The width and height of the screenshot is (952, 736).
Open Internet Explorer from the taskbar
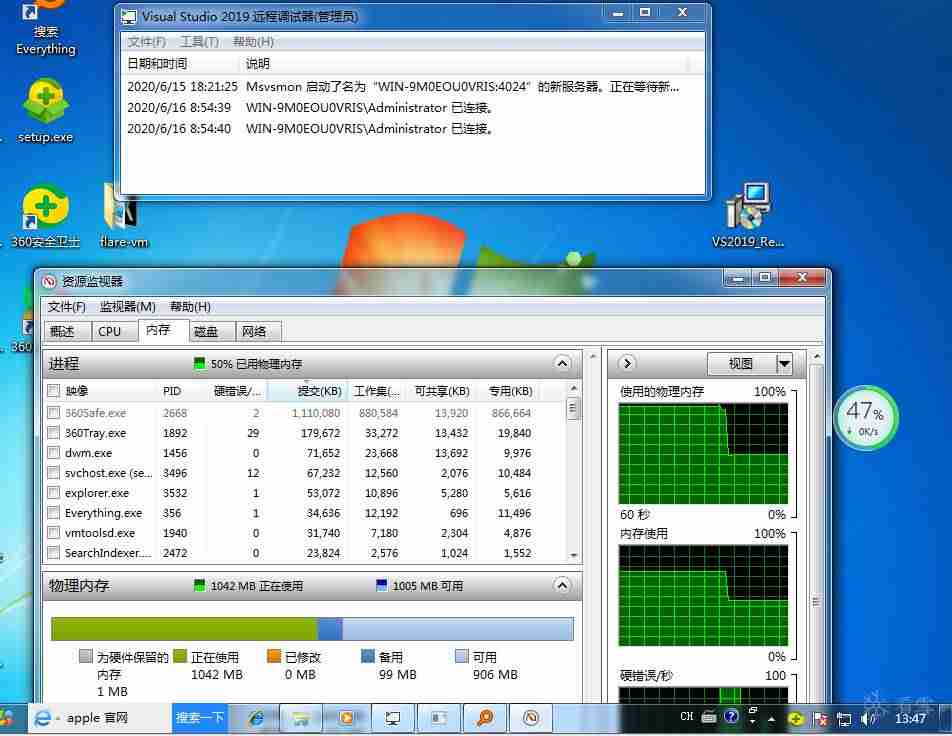point(257,718)
